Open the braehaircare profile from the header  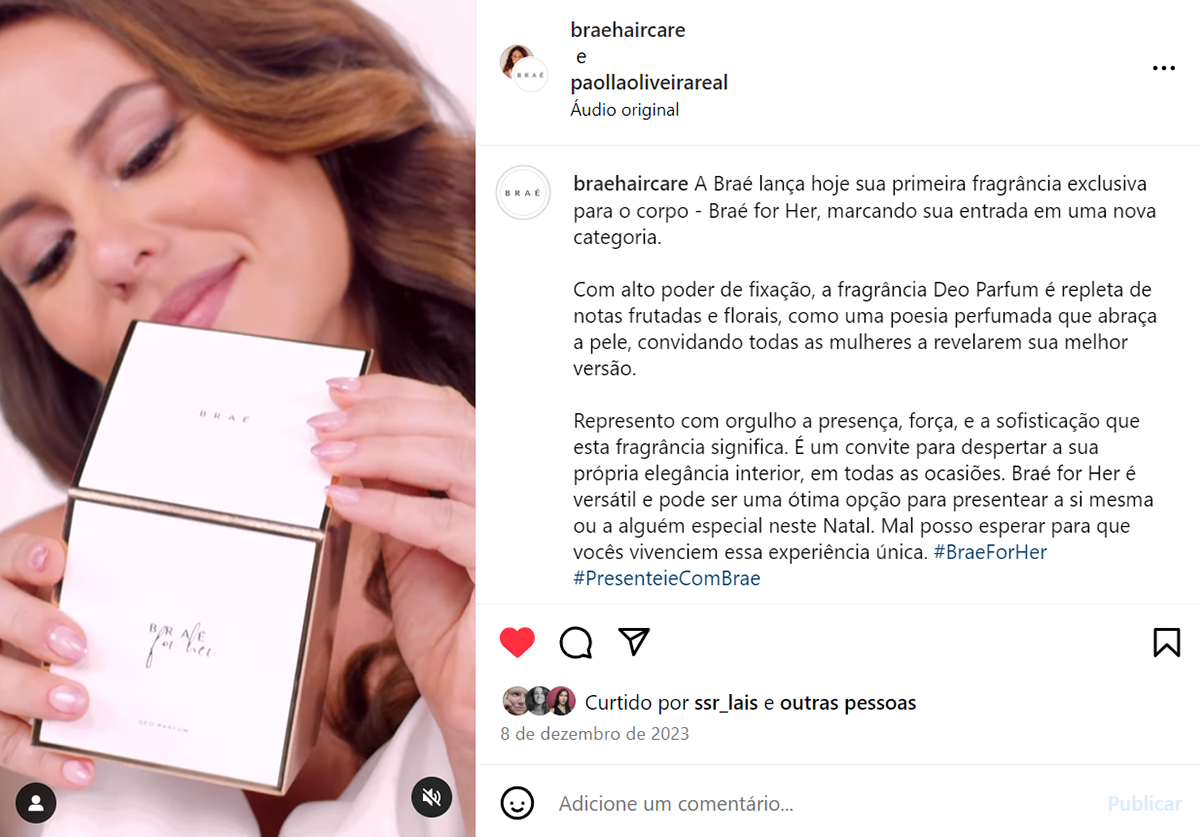click(x=628, y=30)
